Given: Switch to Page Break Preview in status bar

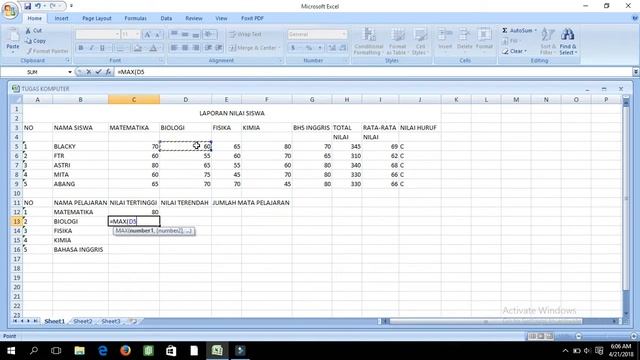Looking at the screenshot, I should point(549,336).
